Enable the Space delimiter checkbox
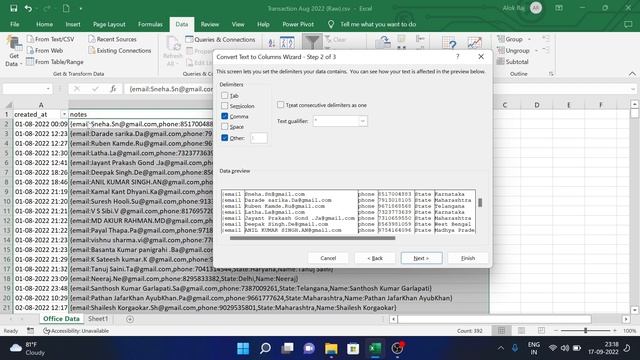The width and height of the screenshot is (640, 360). coord(224,127)
